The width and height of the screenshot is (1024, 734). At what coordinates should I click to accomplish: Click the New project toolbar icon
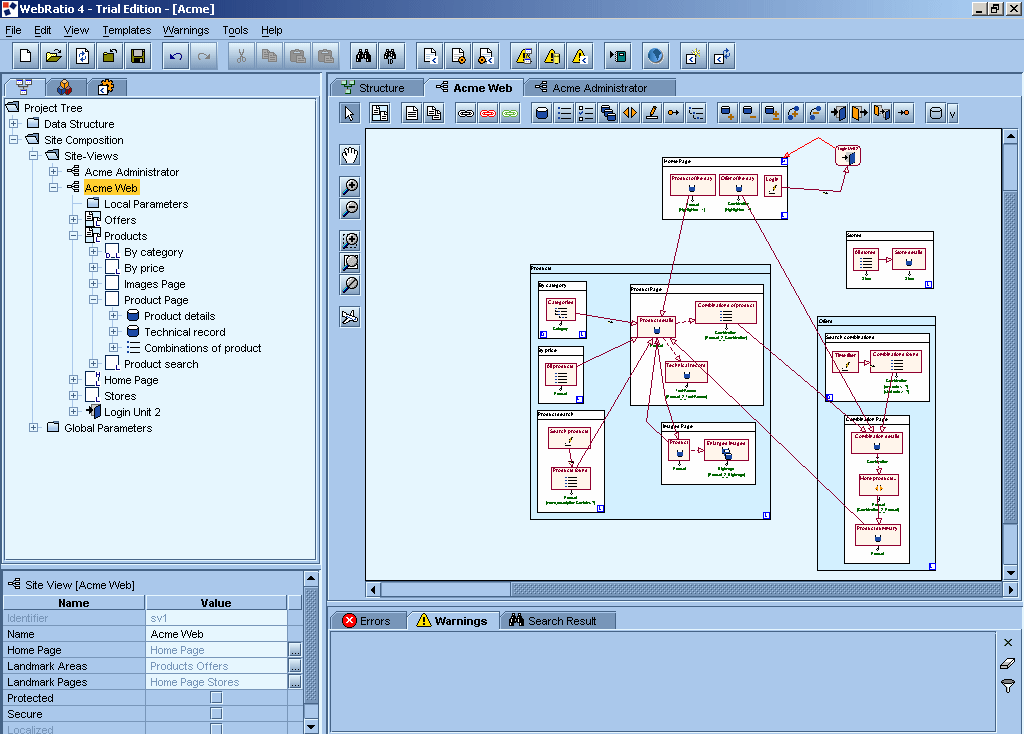tap(25, 56)
